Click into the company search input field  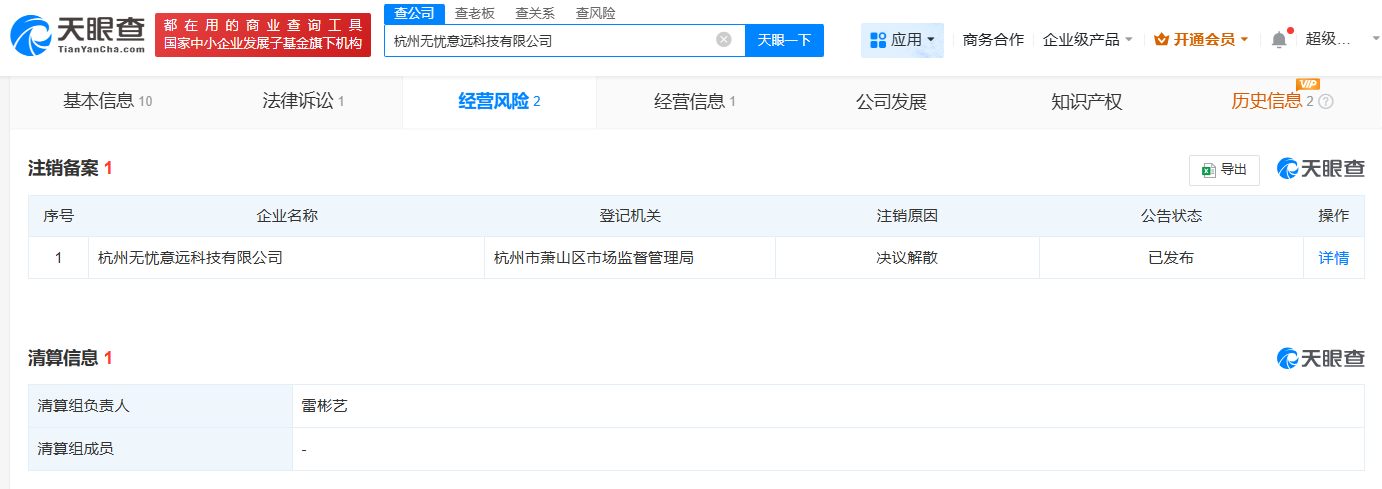[550, 41]
